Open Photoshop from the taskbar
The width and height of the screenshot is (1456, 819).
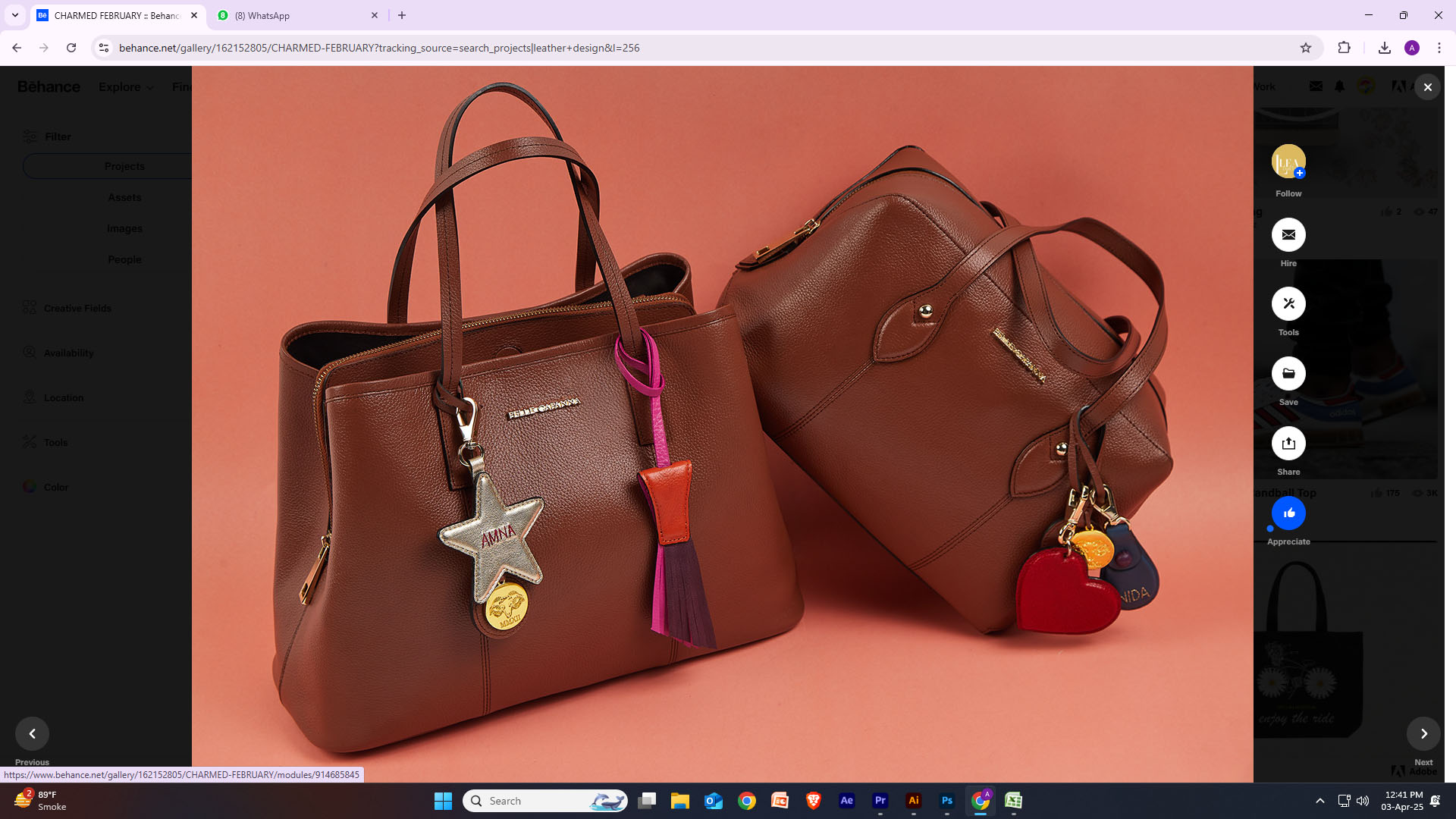(x=946, y=801)
